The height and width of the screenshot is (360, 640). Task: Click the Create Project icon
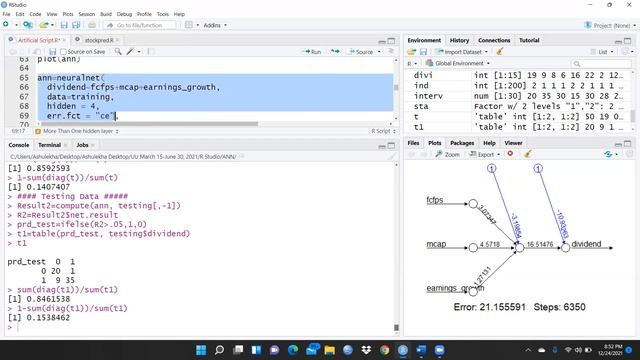point(27,25)
